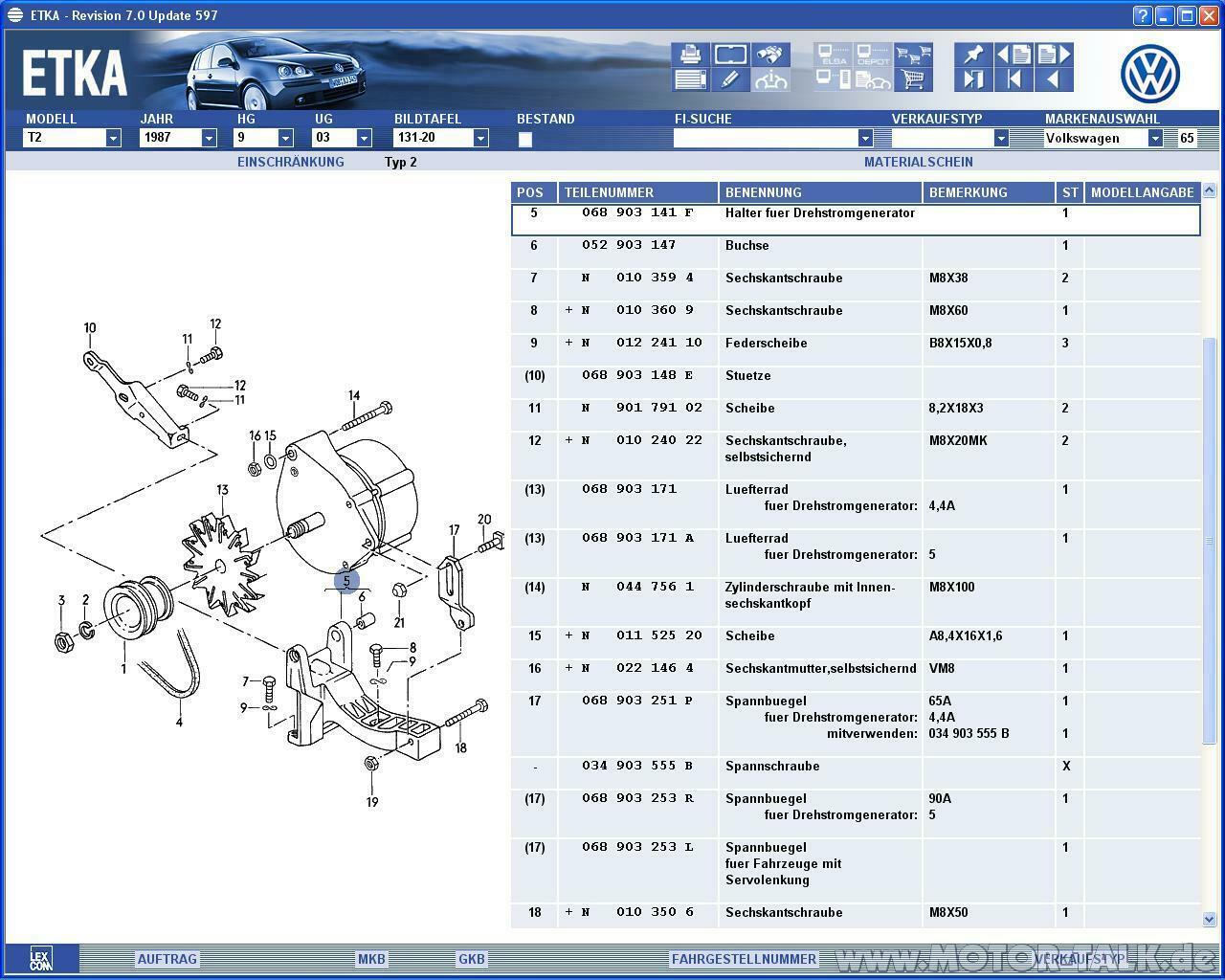Select Spannbuegel 068 903 253 L row
Image resolution: width=1225 pixels, height=980 pixels.
point(856,871)
